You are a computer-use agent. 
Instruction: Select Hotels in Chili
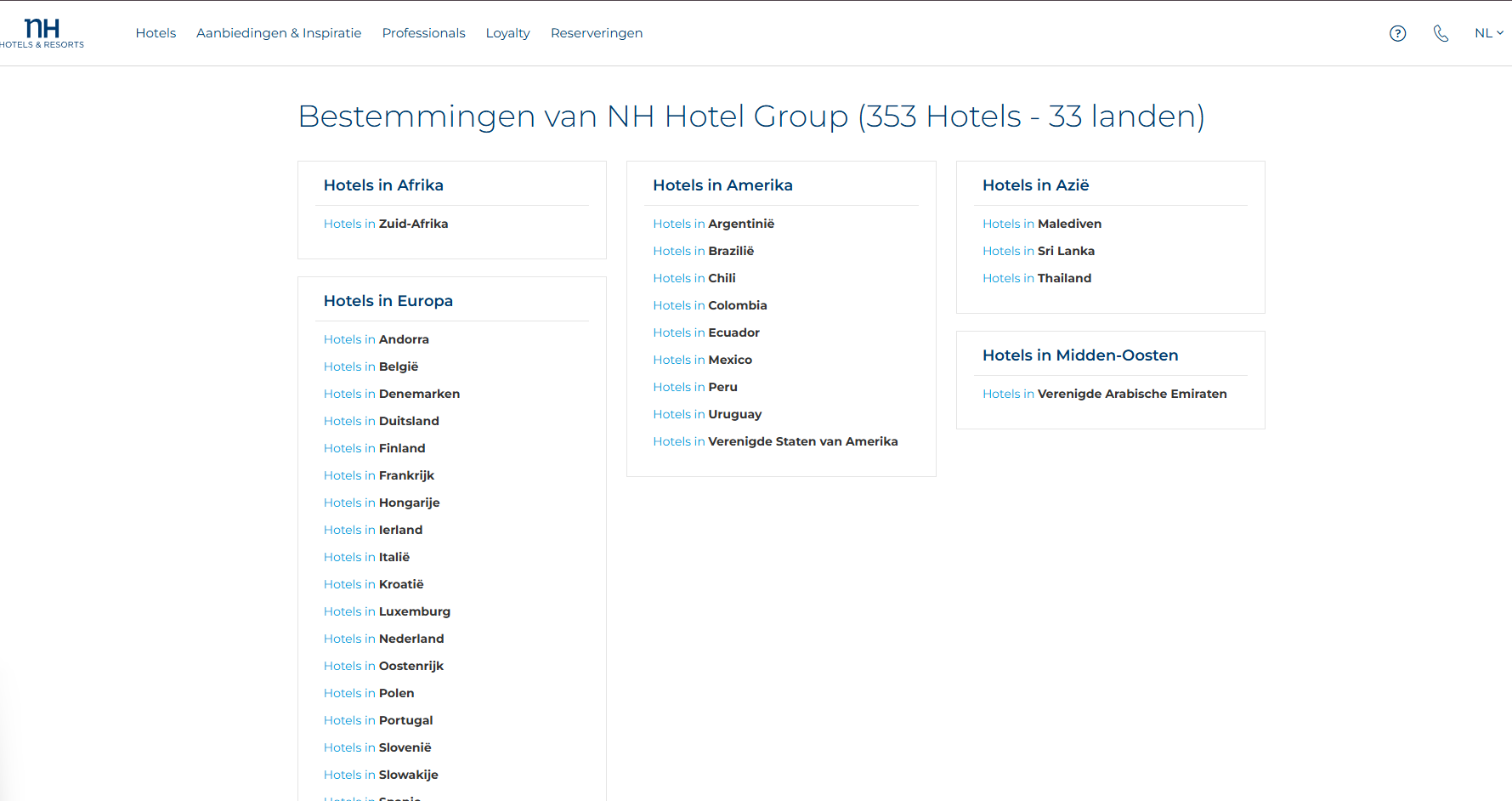(x=694, y=278)
